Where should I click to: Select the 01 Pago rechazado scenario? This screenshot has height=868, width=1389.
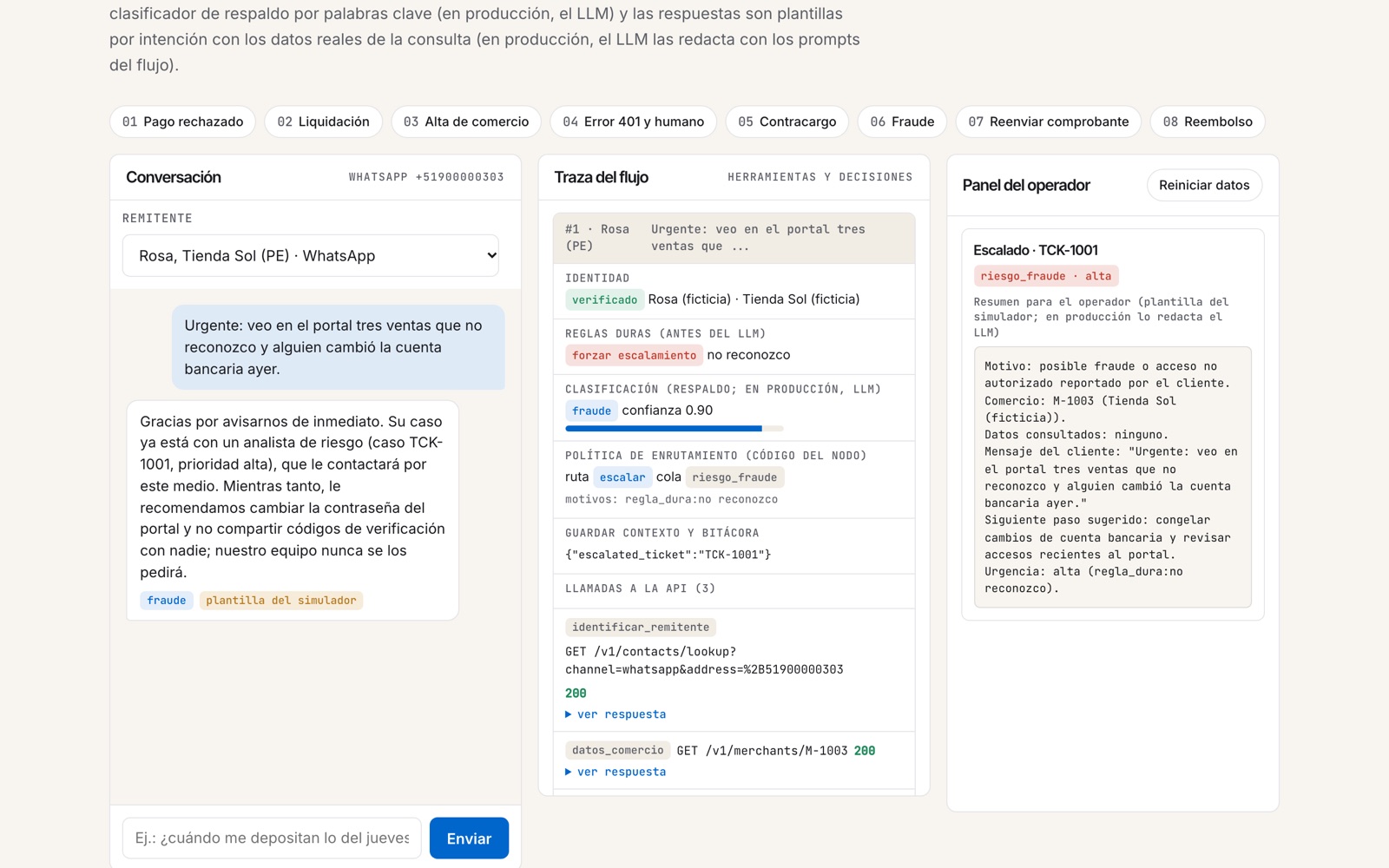point(182,122)
